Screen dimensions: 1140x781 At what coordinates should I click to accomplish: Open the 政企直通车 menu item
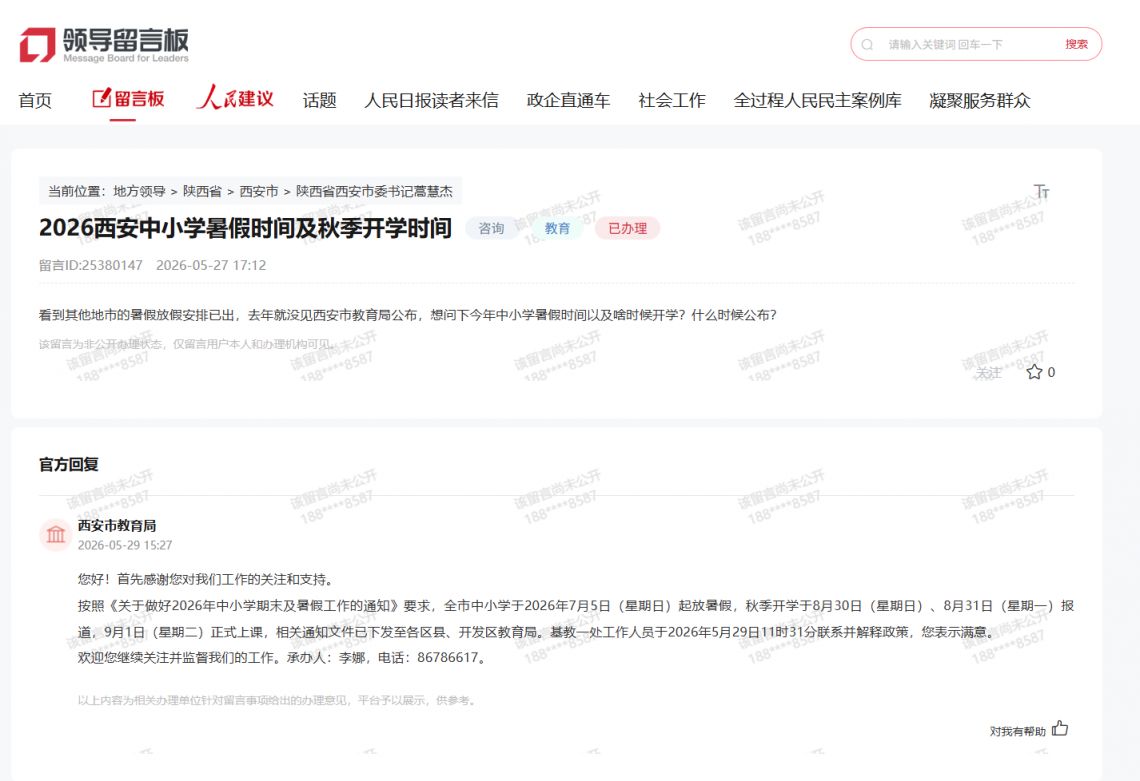(569, 100)
